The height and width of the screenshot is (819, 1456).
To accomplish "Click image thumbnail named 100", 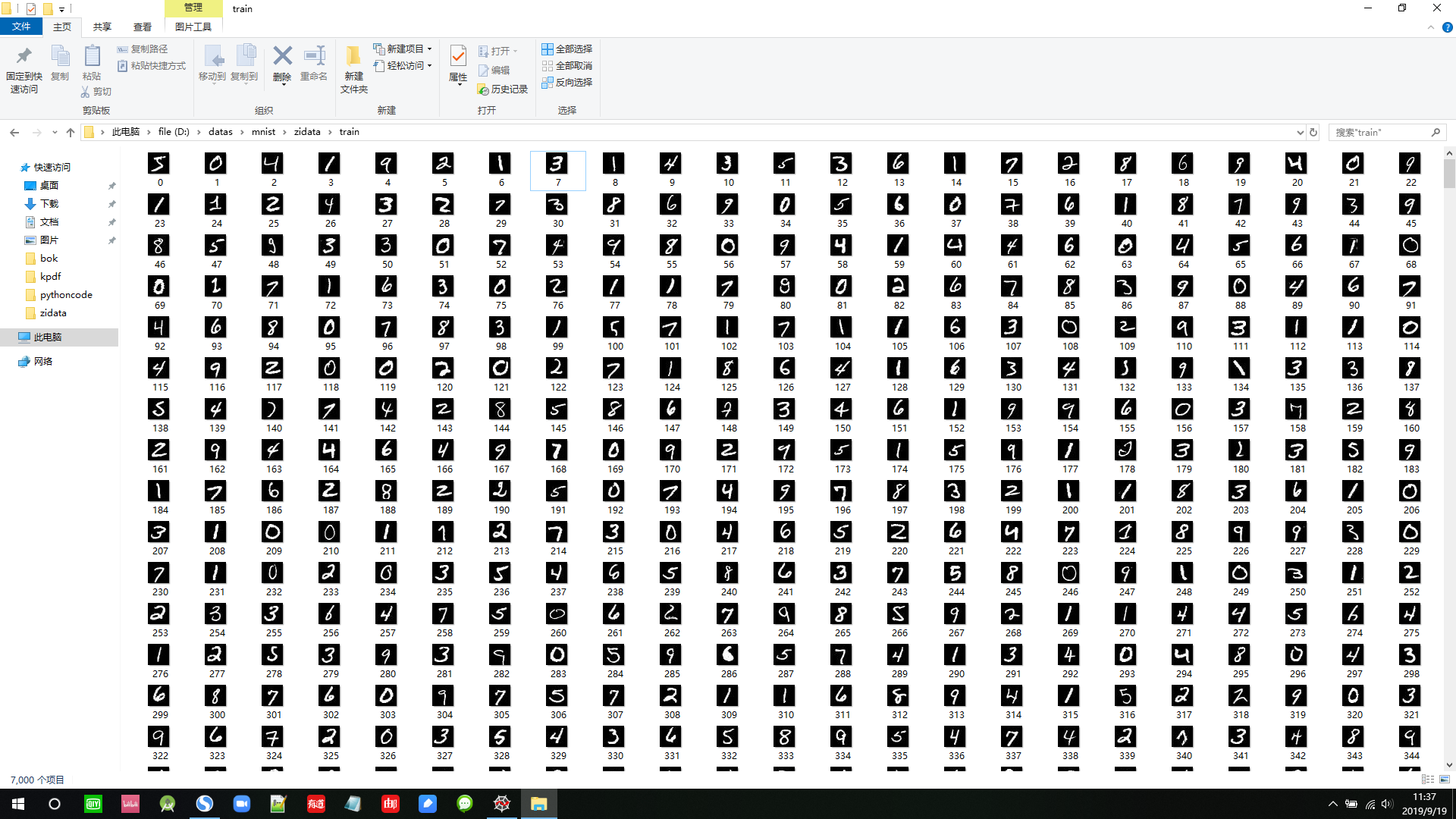I will 614,328.
